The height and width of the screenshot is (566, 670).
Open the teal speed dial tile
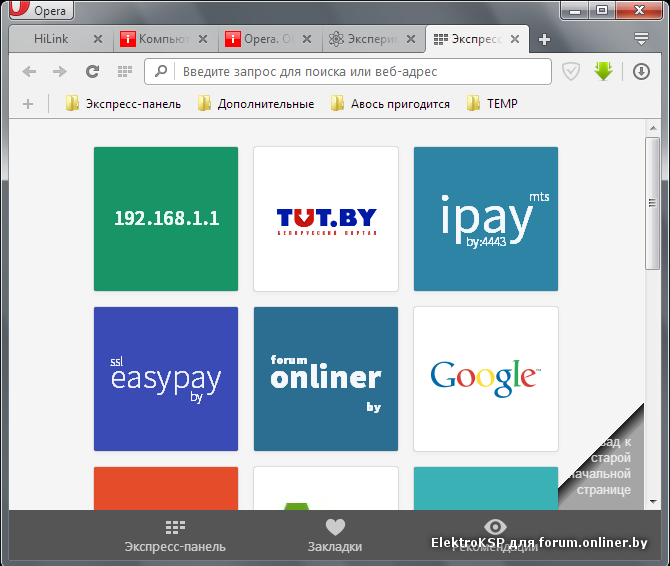click(x=486, y=488)
